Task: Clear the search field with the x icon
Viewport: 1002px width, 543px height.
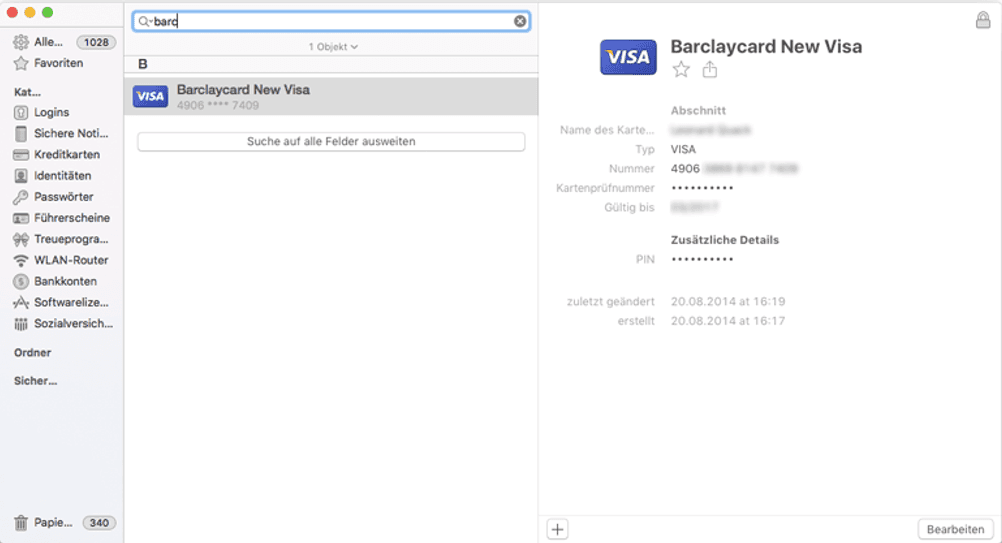Action: point(520,21)
